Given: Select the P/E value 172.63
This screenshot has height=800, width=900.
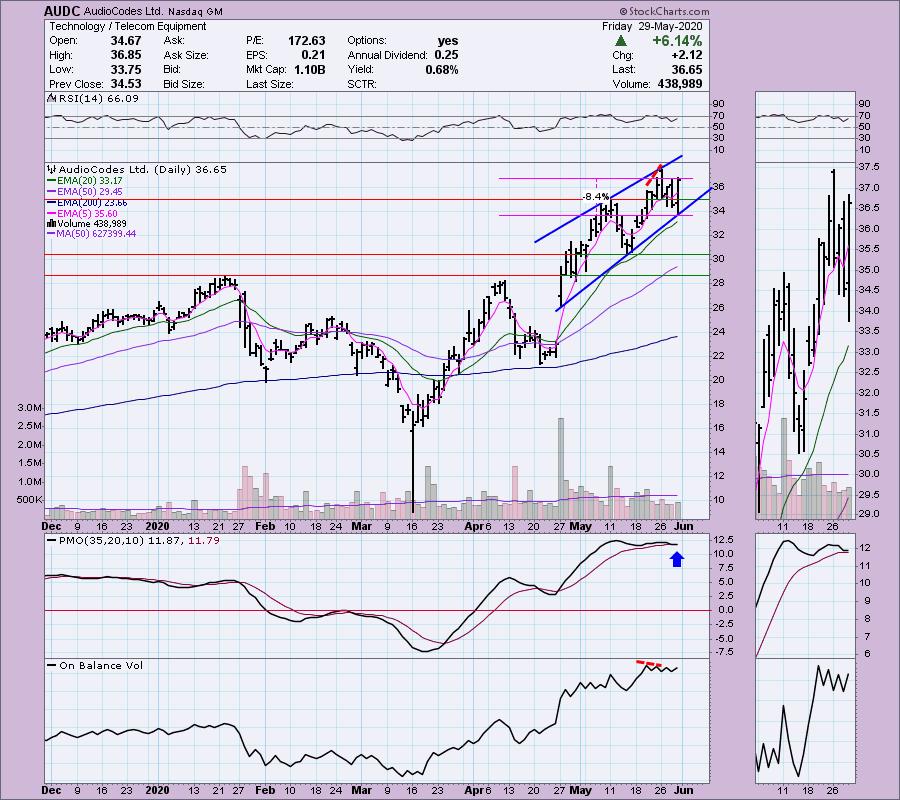Looking at the screenshot, I should click(x=307, y=41).
